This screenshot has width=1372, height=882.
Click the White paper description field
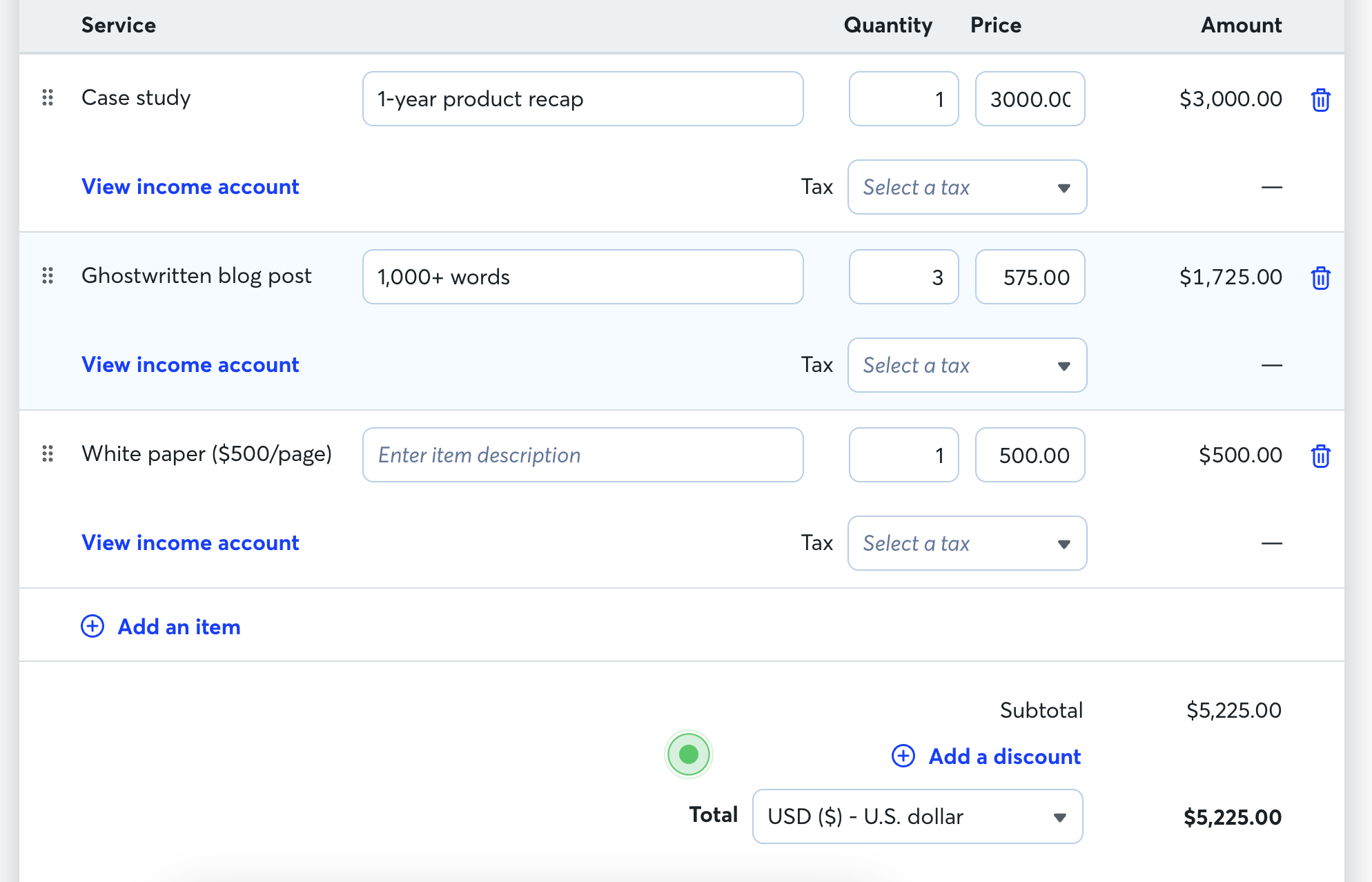pos(582,455)
